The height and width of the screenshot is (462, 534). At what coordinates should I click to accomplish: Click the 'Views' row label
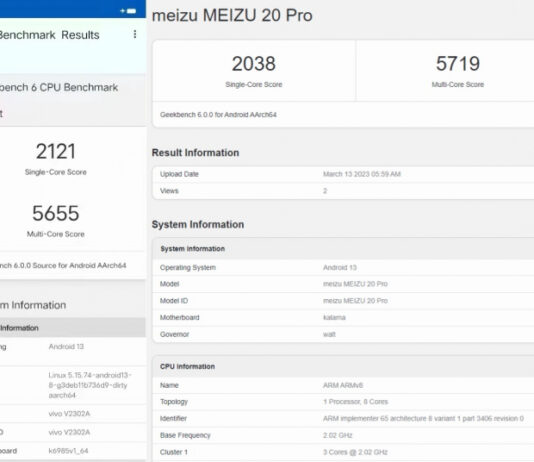click(169, 191)
